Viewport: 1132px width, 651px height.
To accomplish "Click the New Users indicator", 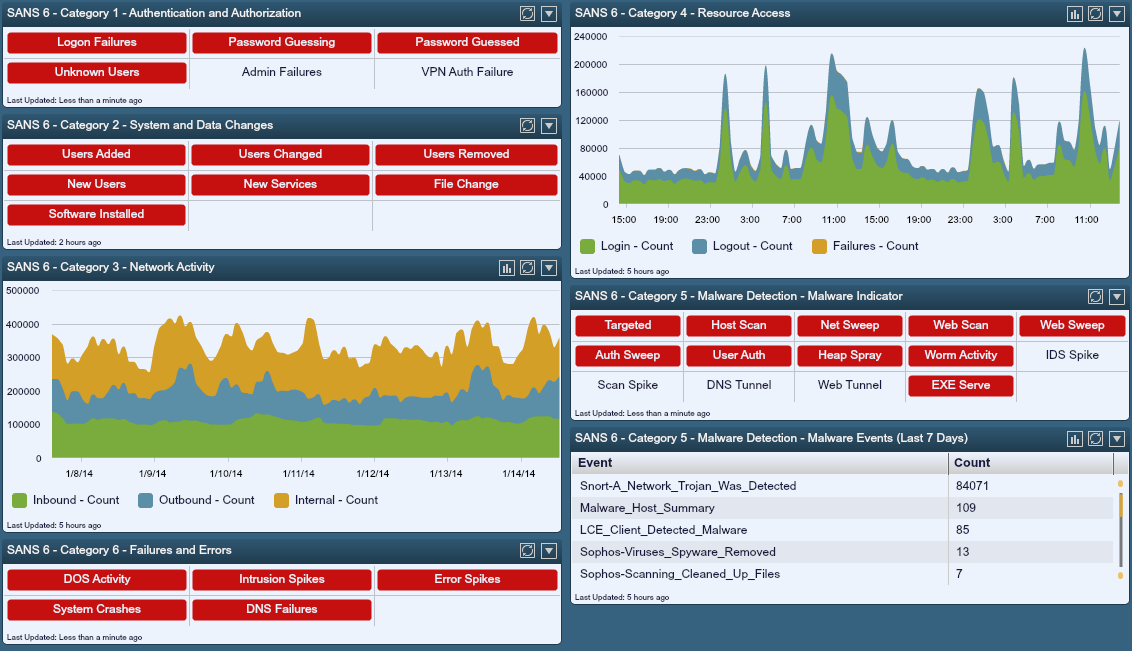I will 96,184.
